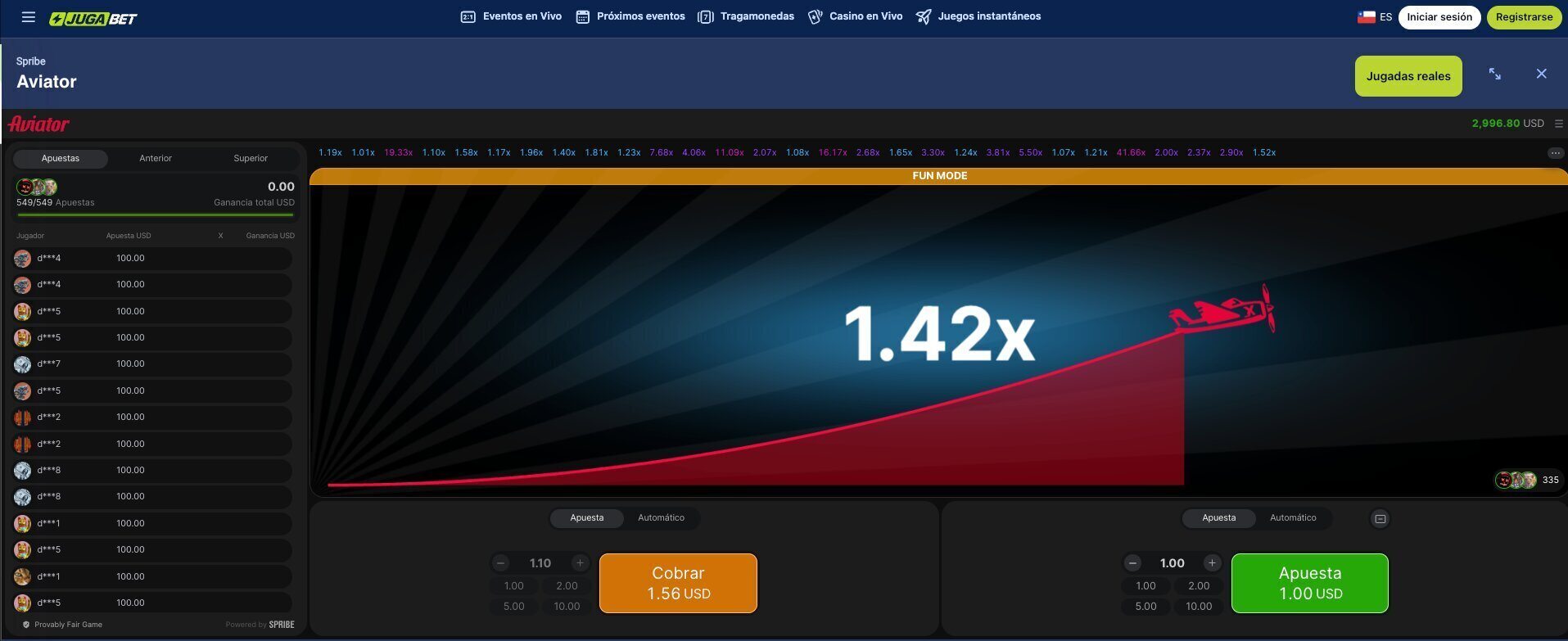The height and width of the screenshot is (641, 1568).
Task: Click the red Aviator game logo
Action: click(38, 124)
